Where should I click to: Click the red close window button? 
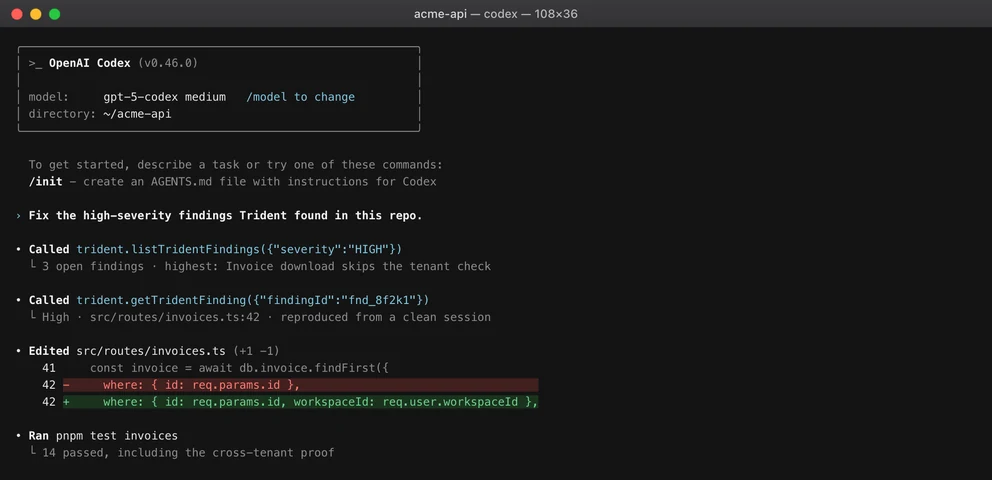click(16, 14)
